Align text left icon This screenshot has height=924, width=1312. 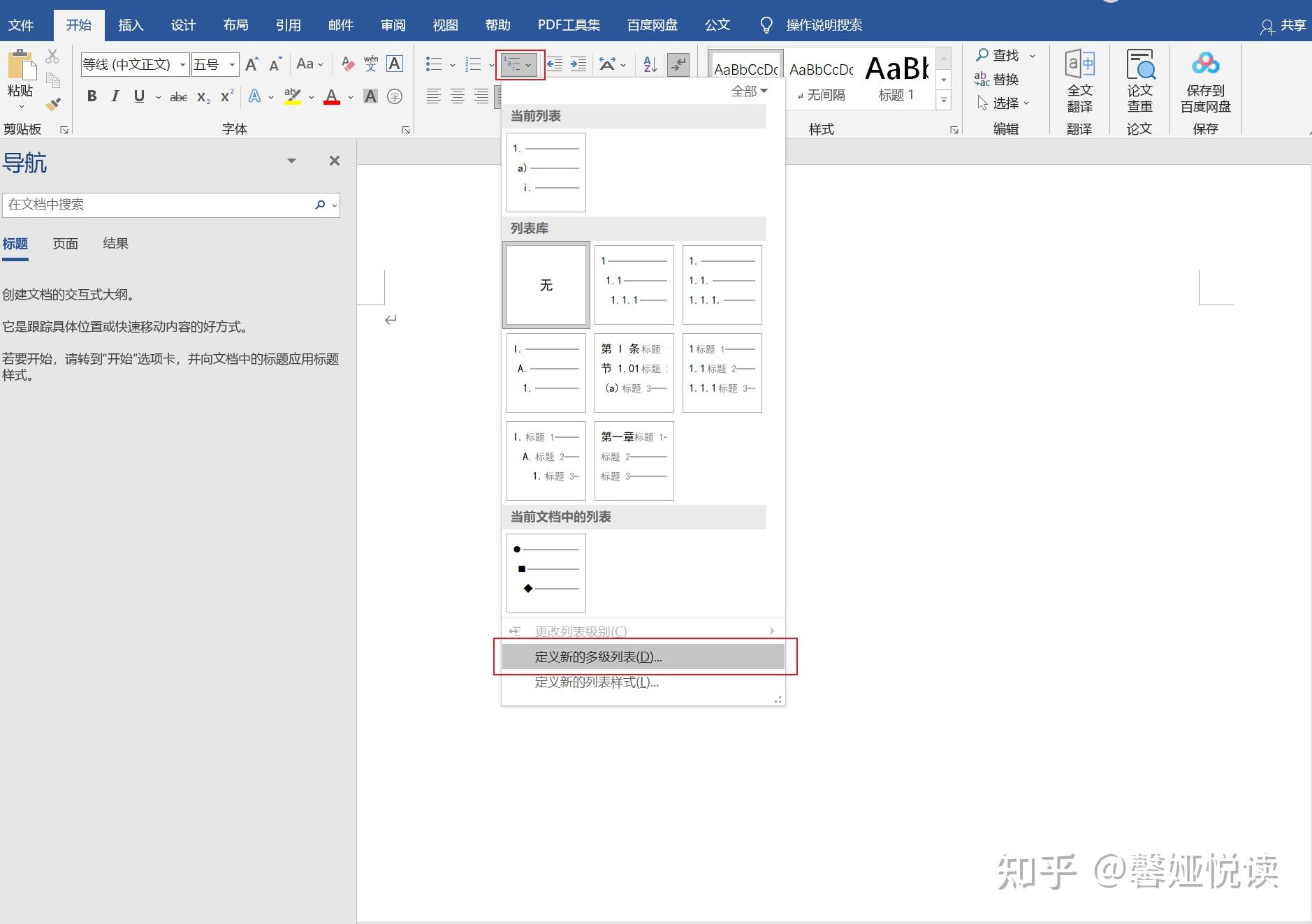tap(433, 96)
